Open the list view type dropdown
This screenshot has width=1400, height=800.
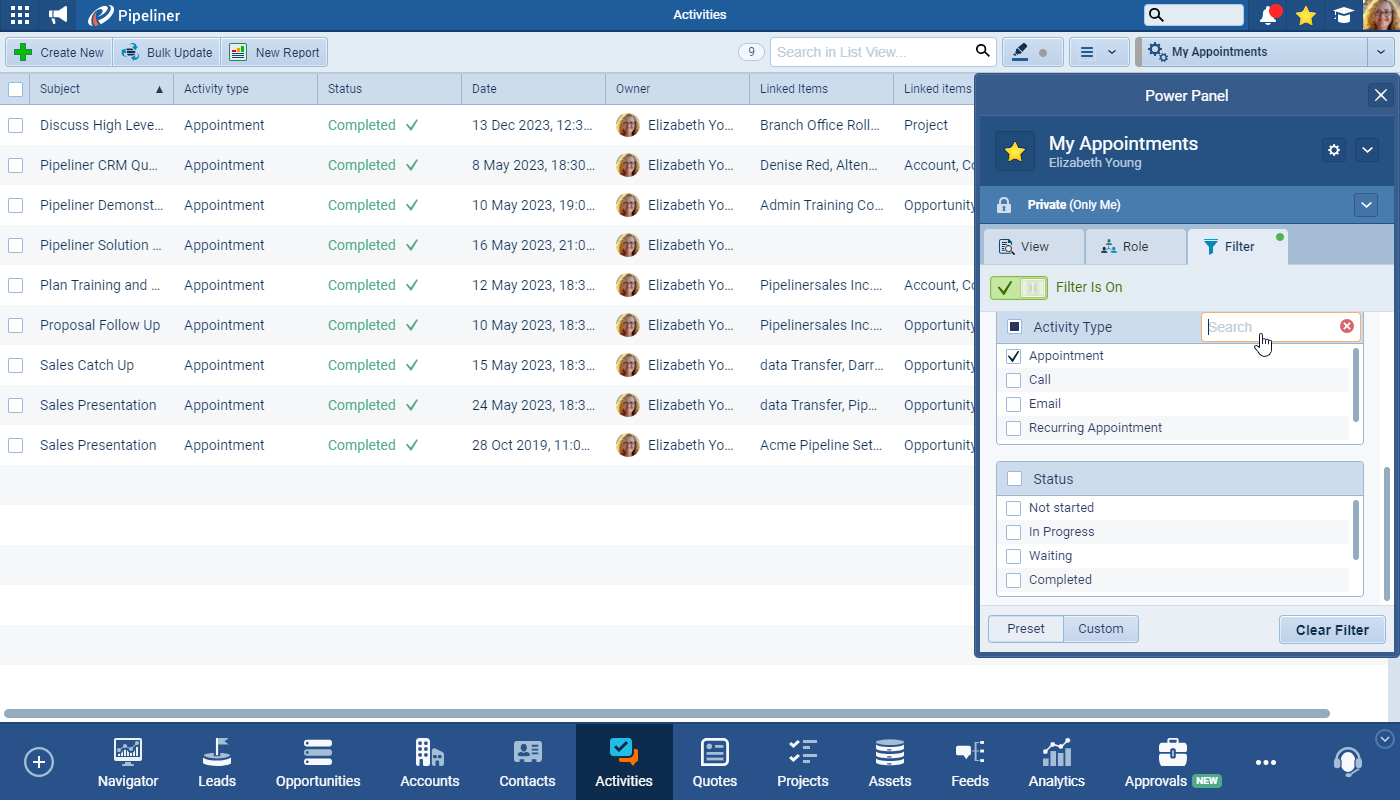(1098, 52)
